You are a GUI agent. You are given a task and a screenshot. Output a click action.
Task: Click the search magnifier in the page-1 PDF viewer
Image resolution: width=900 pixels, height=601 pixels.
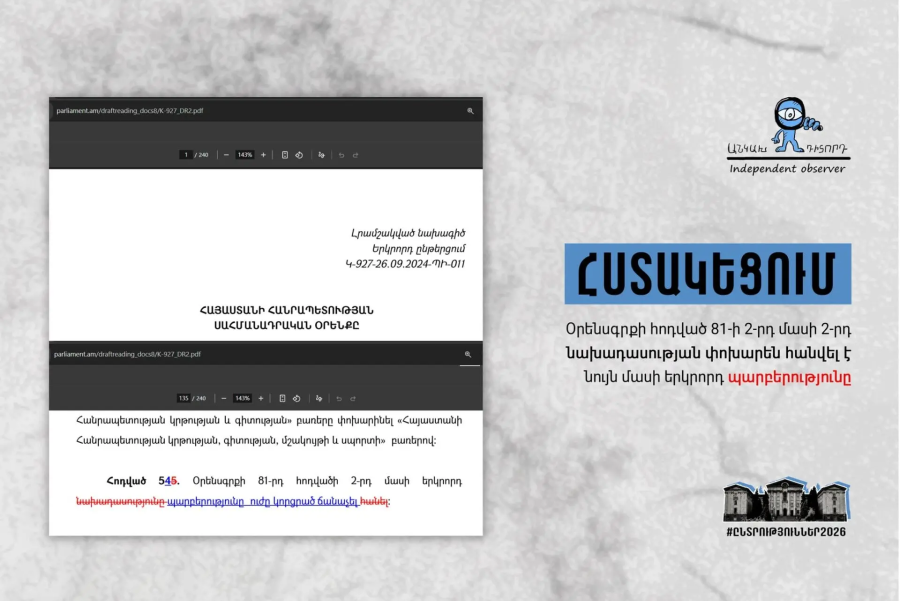(470, 111)
